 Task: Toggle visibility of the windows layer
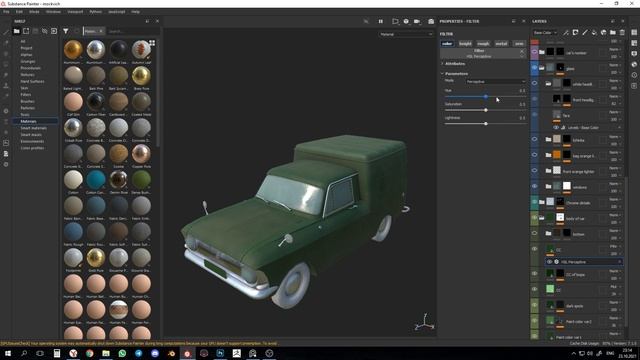[x=534, y=187]
